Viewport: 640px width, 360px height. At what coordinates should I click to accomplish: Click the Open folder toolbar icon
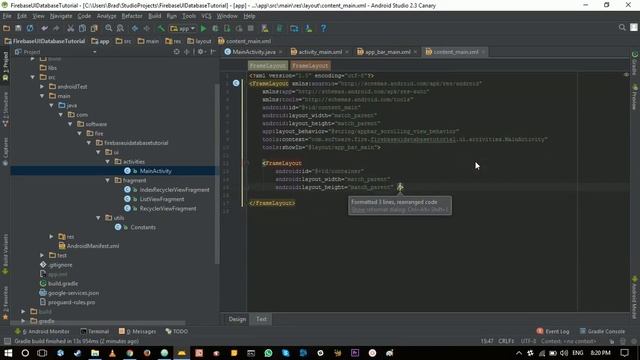tap(7, 29)
